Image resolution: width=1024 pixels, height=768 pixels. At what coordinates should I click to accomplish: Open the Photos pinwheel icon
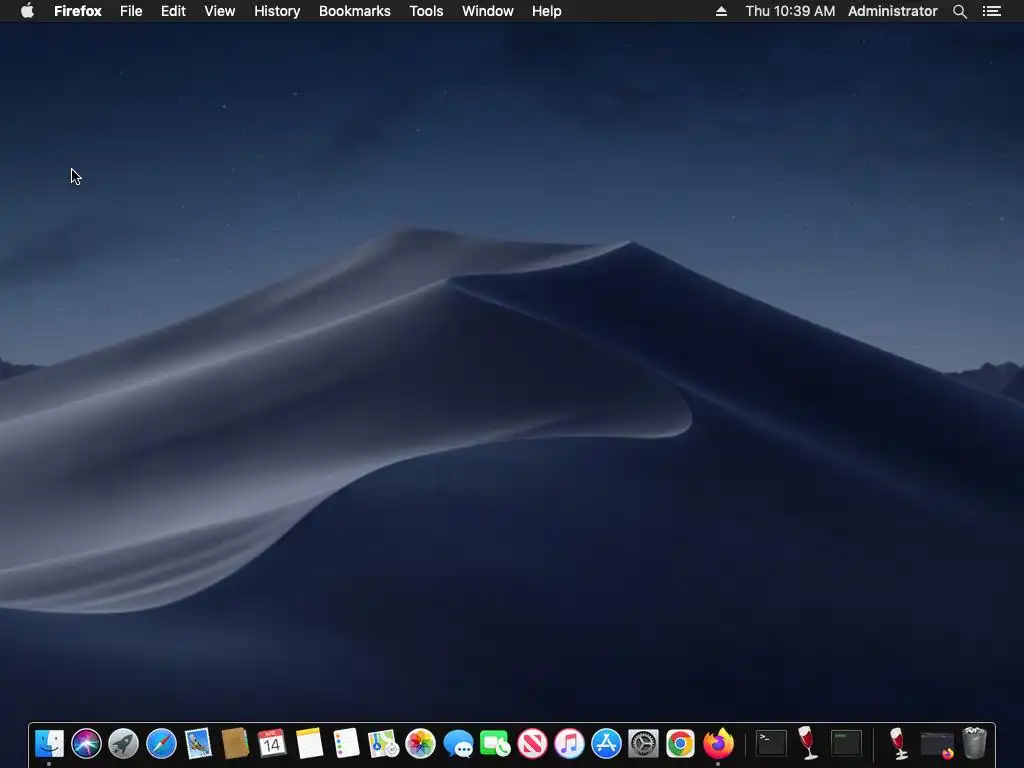coord(421,743)
